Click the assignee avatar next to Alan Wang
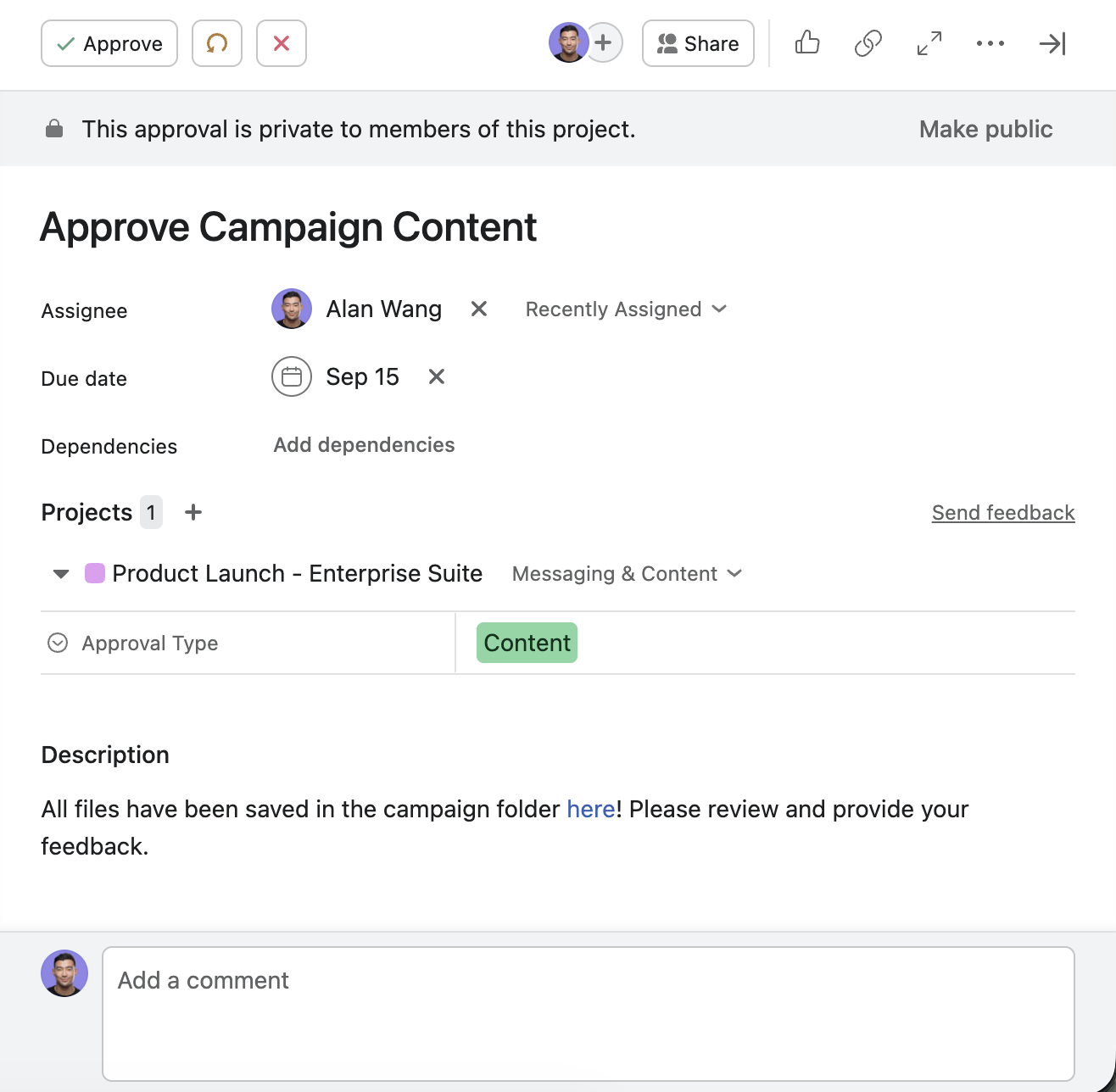1116x1092 pixels. (x=292, y=309)
